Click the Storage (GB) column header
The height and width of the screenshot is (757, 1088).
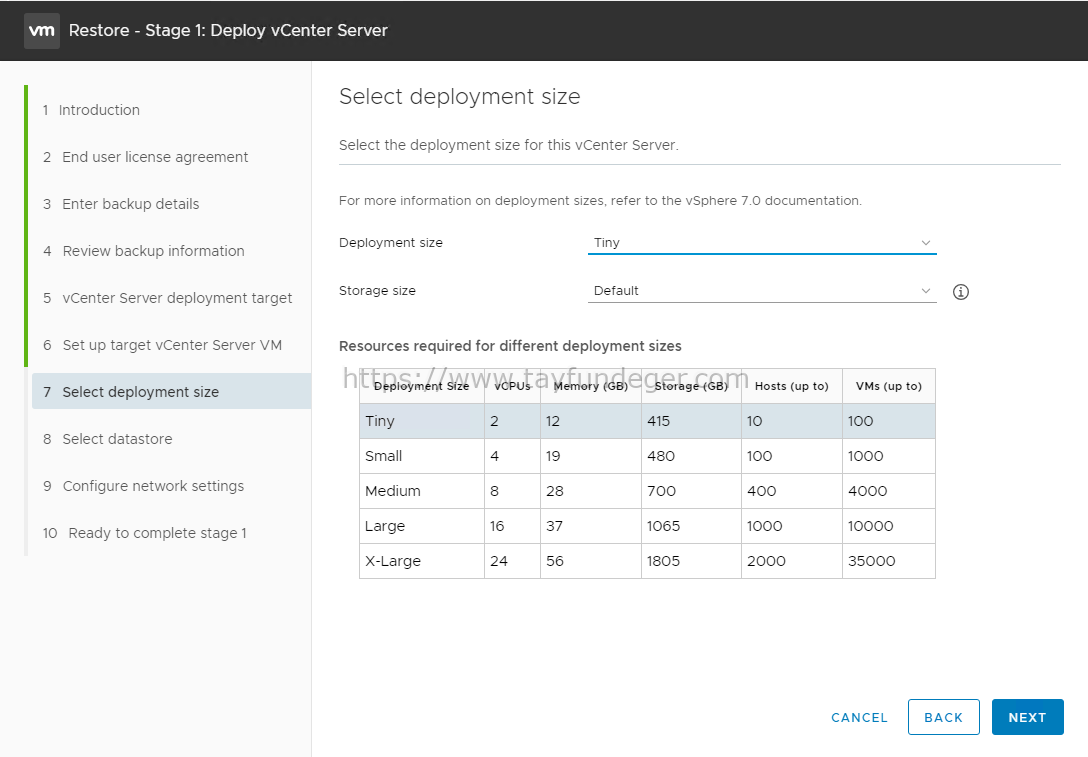691,386
